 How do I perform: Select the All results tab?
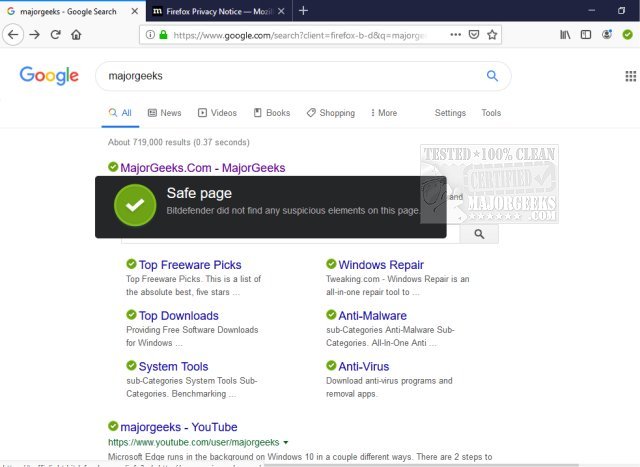[x=120, y=113]
